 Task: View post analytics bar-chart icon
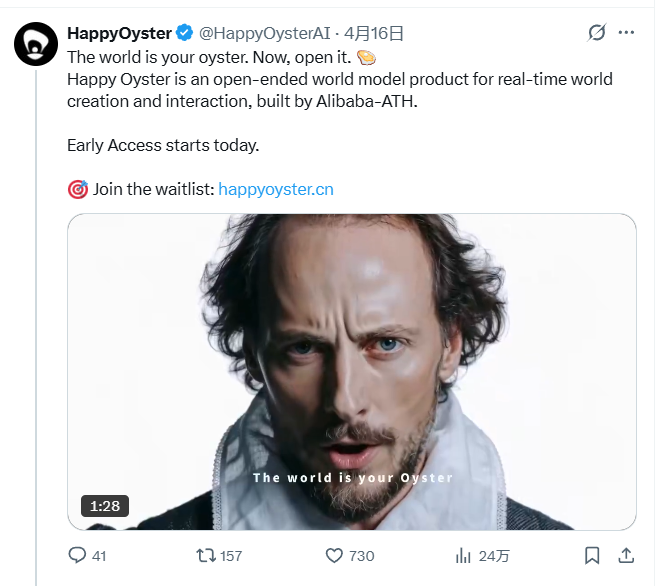[x=463, y=555]
